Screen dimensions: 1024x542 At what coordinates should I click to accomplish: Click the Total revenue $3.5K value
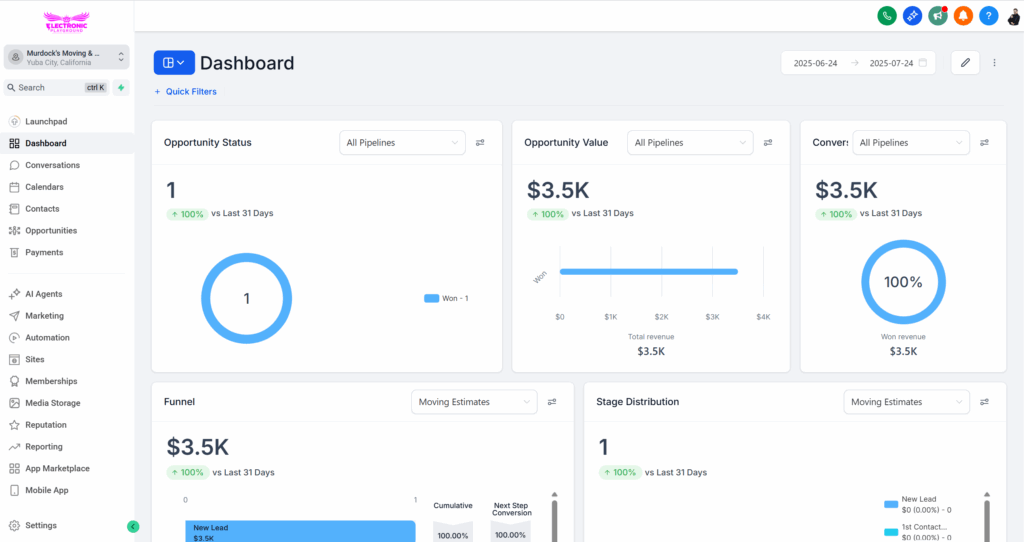coord(651,351)
